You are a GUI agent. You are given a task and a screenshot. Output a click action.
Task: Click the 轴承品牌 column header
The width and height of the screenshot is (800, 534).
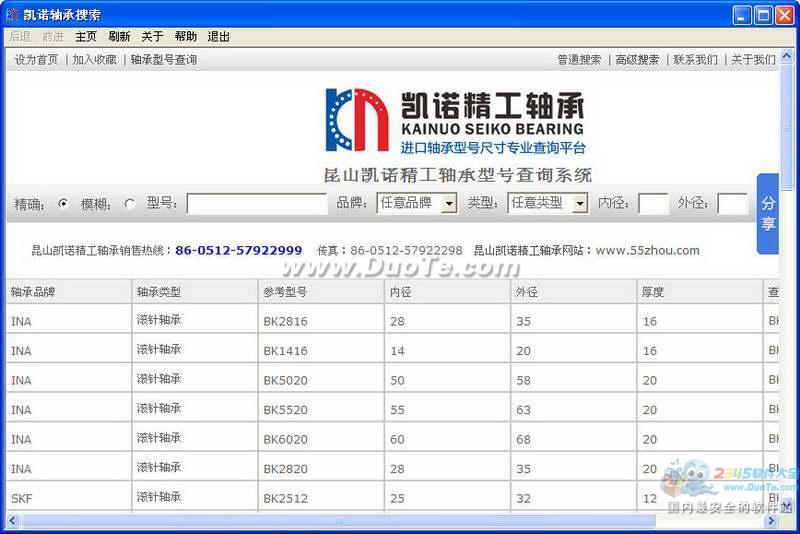(x=69, y=292)
